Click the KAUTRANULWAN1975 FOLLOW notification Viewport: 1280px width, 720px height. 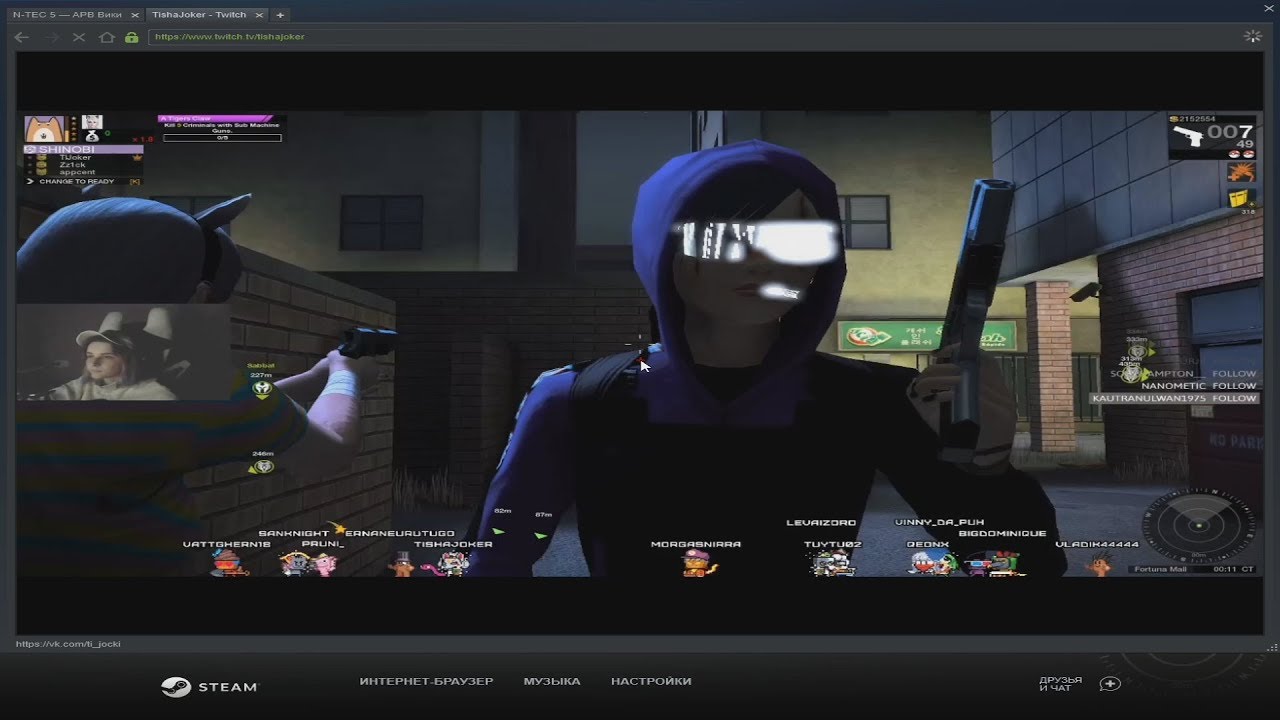tap(1174, 398)
